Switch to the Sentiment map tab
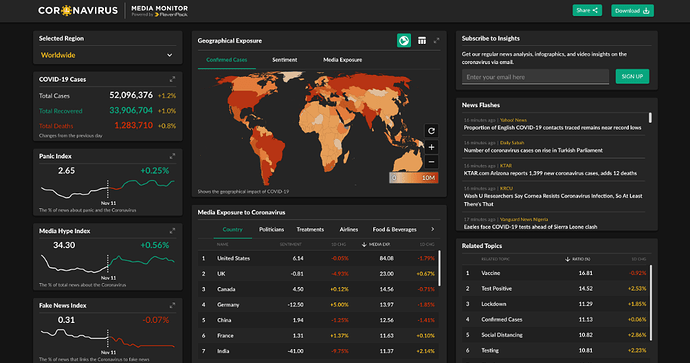The image size is (690, 363). coord(285,60)
